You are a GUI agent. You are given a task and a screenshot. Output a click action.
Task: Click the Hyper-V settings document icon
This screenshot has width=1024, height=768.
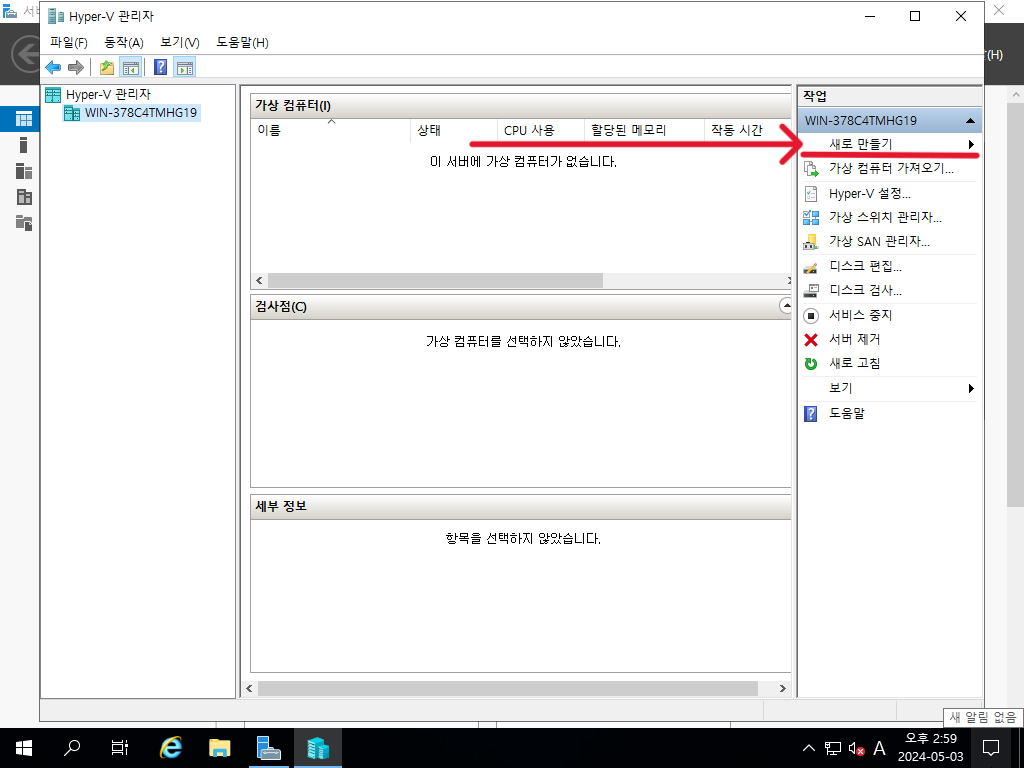(811, 193)
